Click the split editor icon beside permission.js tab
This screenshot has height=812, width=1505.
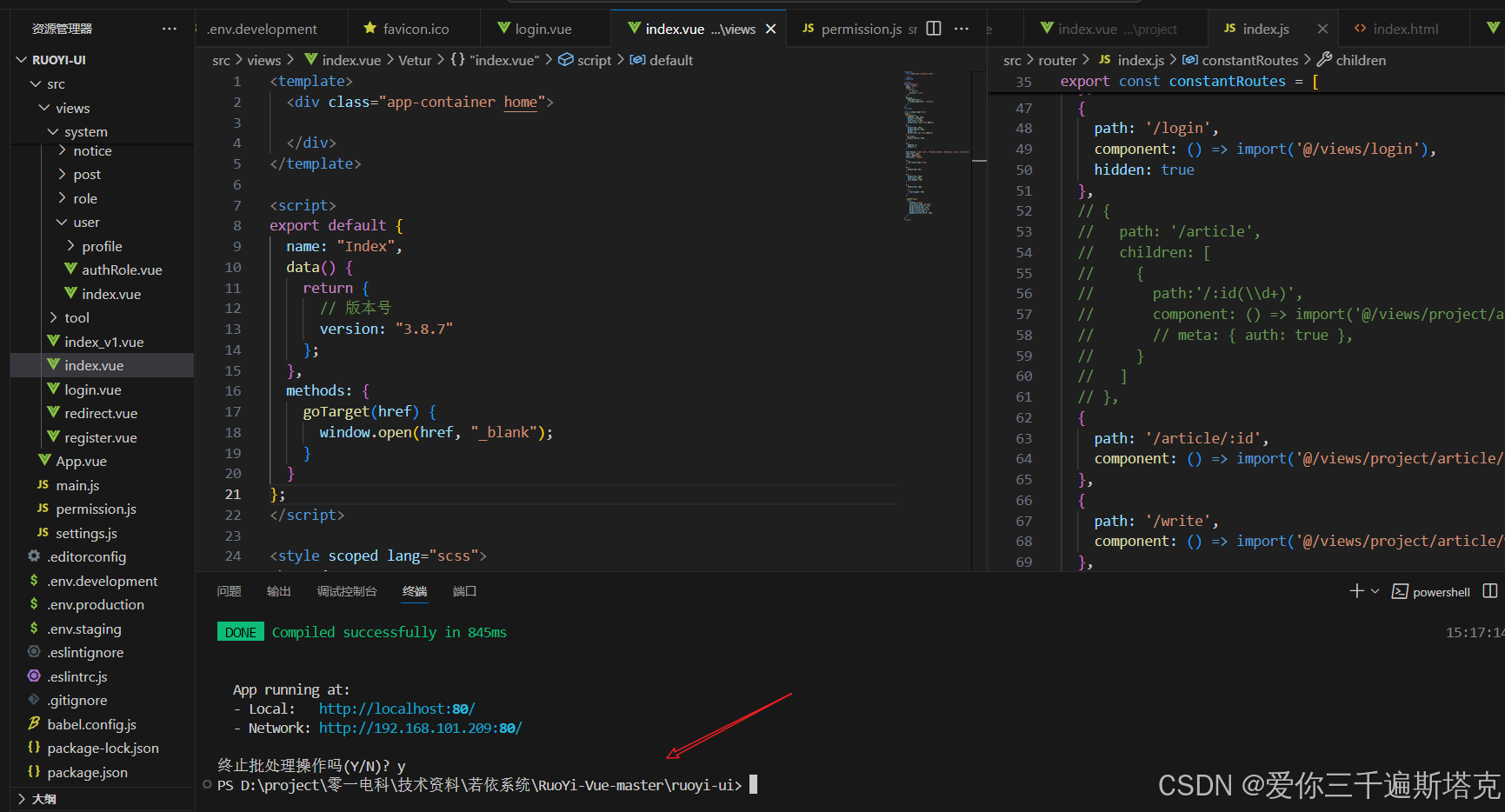pos(933,28)
